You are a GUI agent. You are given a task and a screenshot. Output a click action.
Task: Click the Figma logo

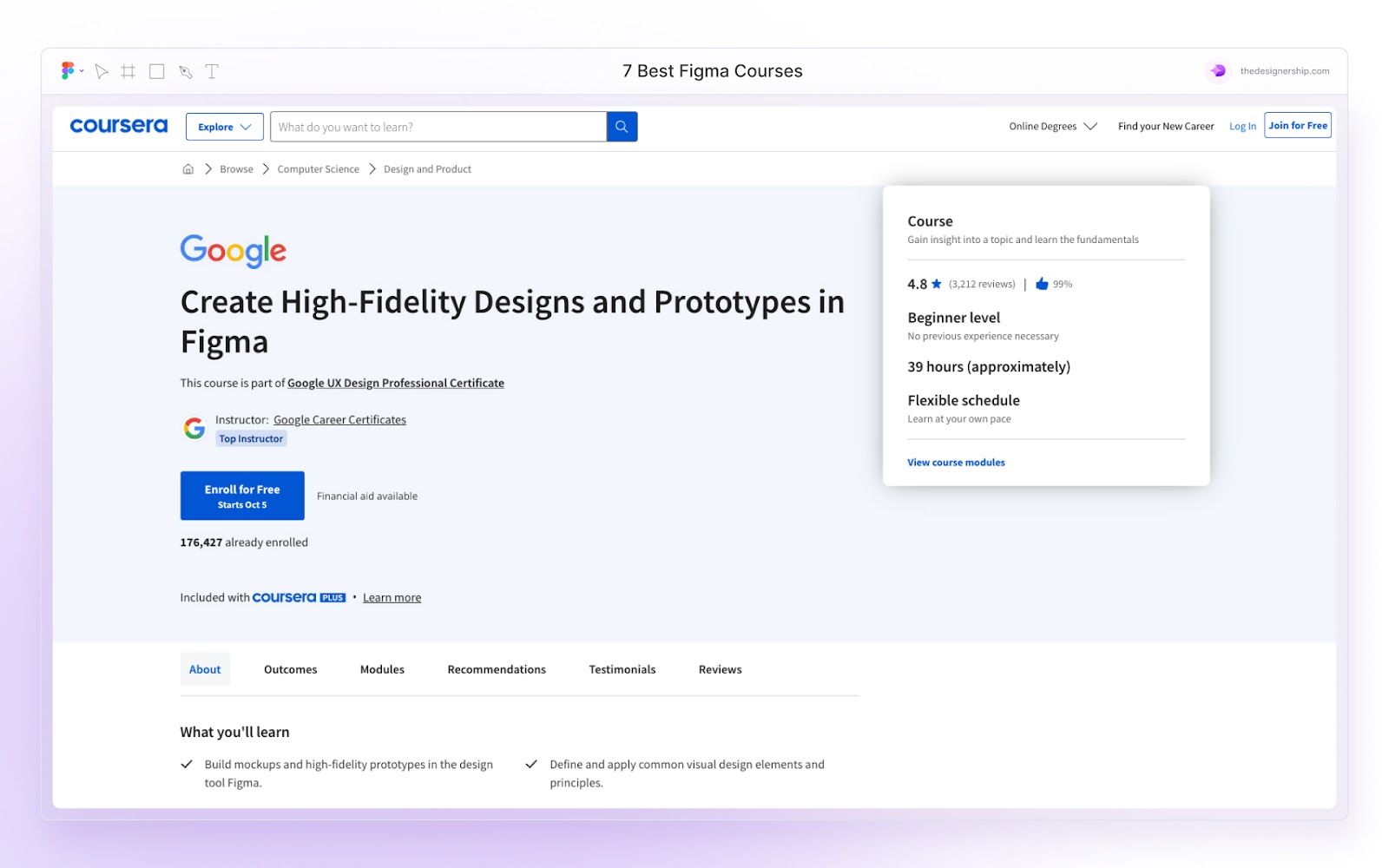click(68, 70)
